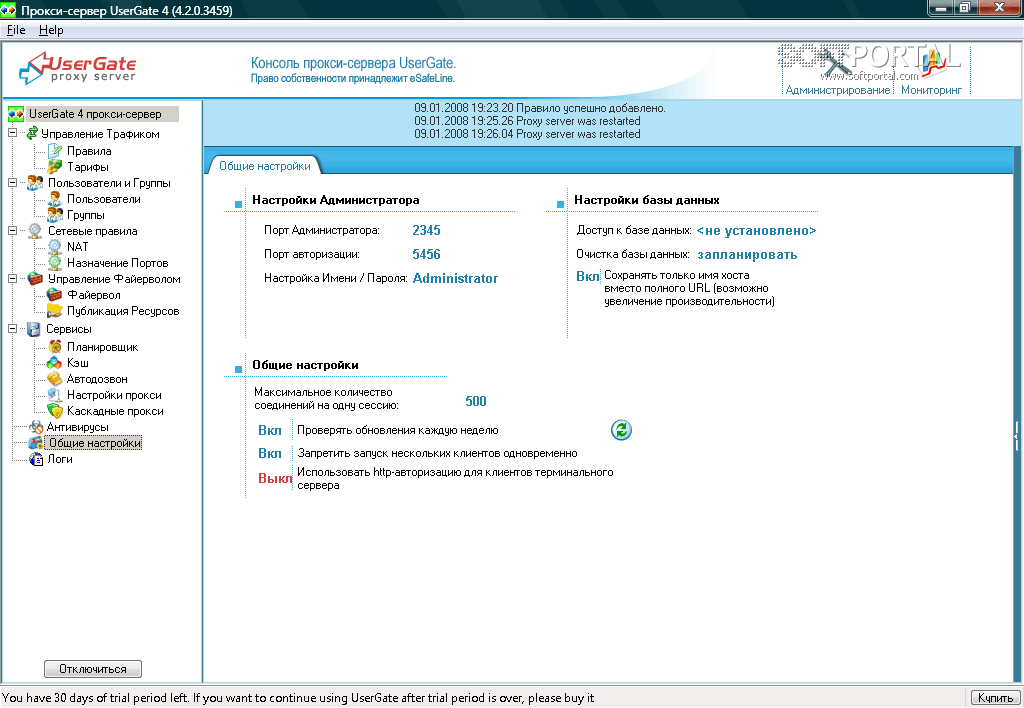Click the green refresh updates icon

(621, 430)
